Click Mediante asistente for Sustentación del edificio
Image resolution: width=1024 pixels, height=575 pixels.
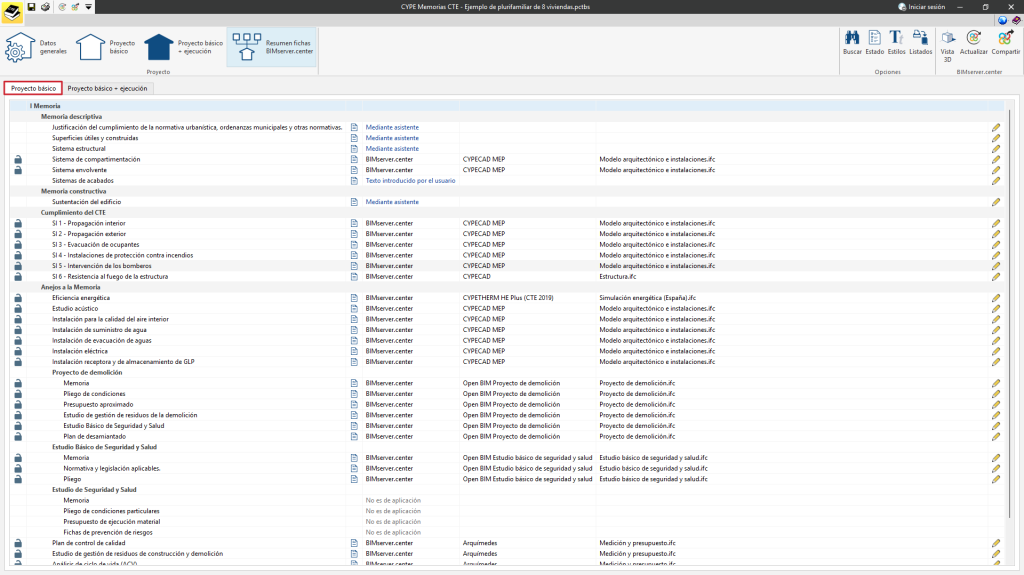(x=392, y=202)
